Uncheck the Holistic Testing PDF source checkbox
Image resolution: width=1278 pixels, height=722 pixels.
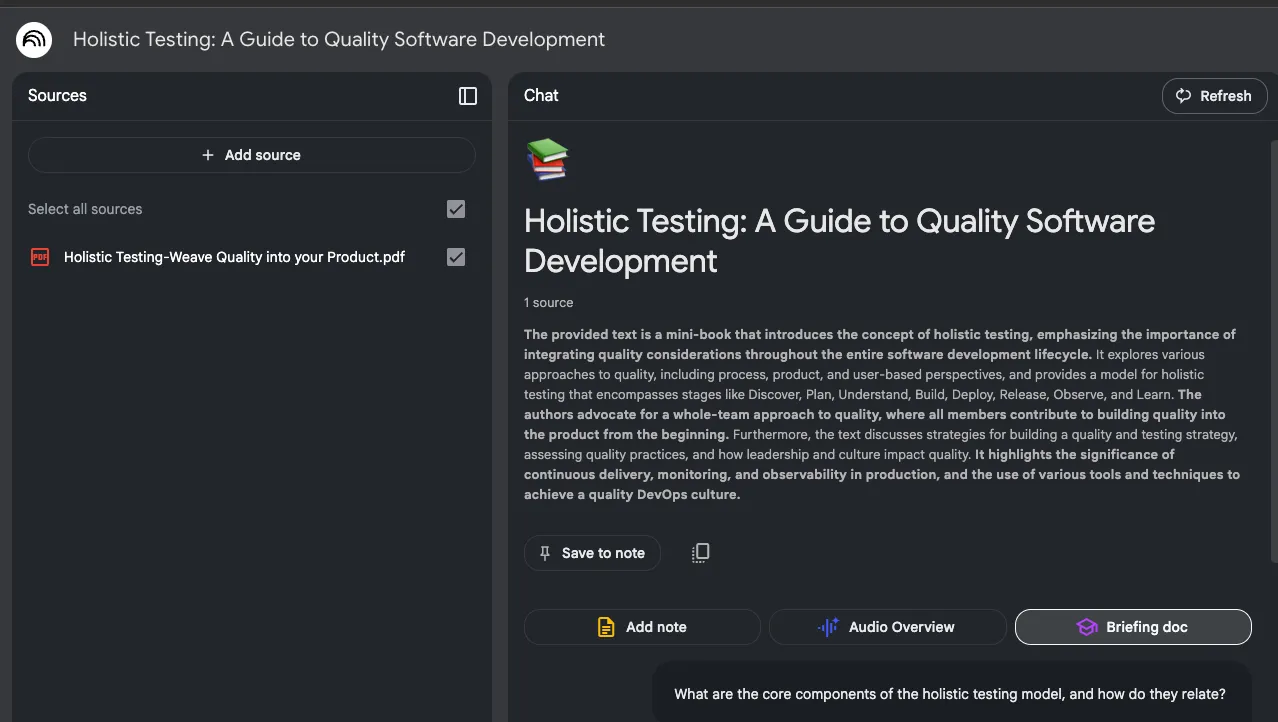pos(456,257)
